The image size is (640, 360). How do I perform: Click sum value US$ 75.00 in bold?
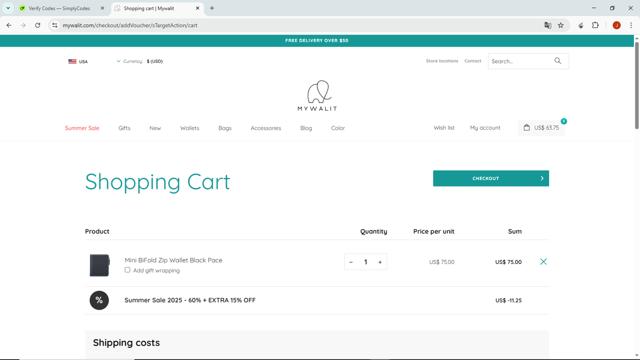coord(508,262)
